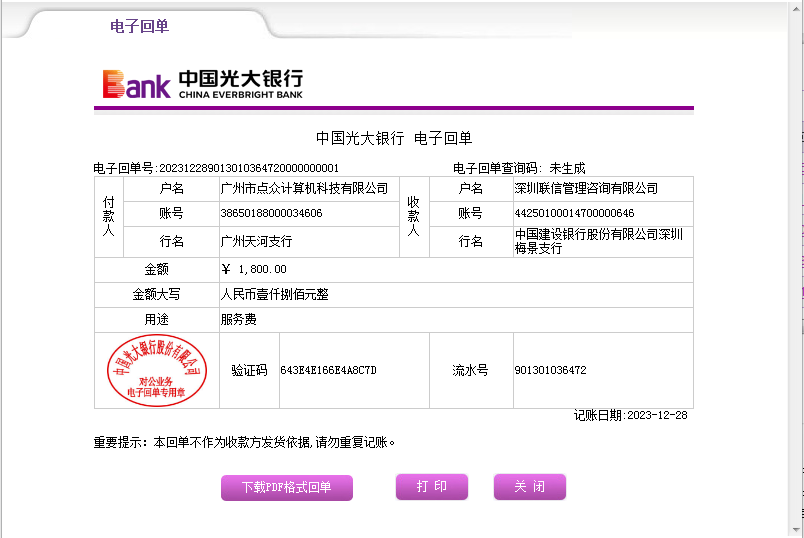804x538 pixels.
Task: Click payee name 深圳联信管理咨询有限公司
Action: (x=586, y=189)
